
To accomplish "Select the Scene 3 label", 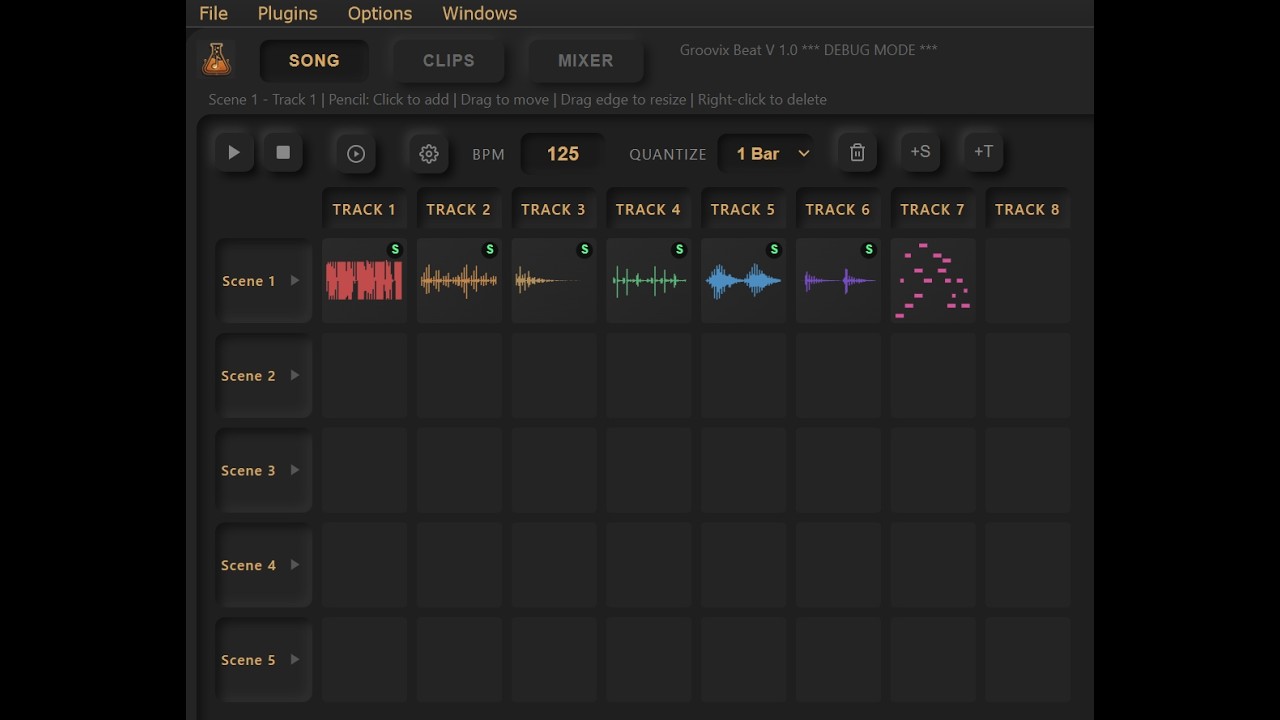I will [x=249, y=471].
